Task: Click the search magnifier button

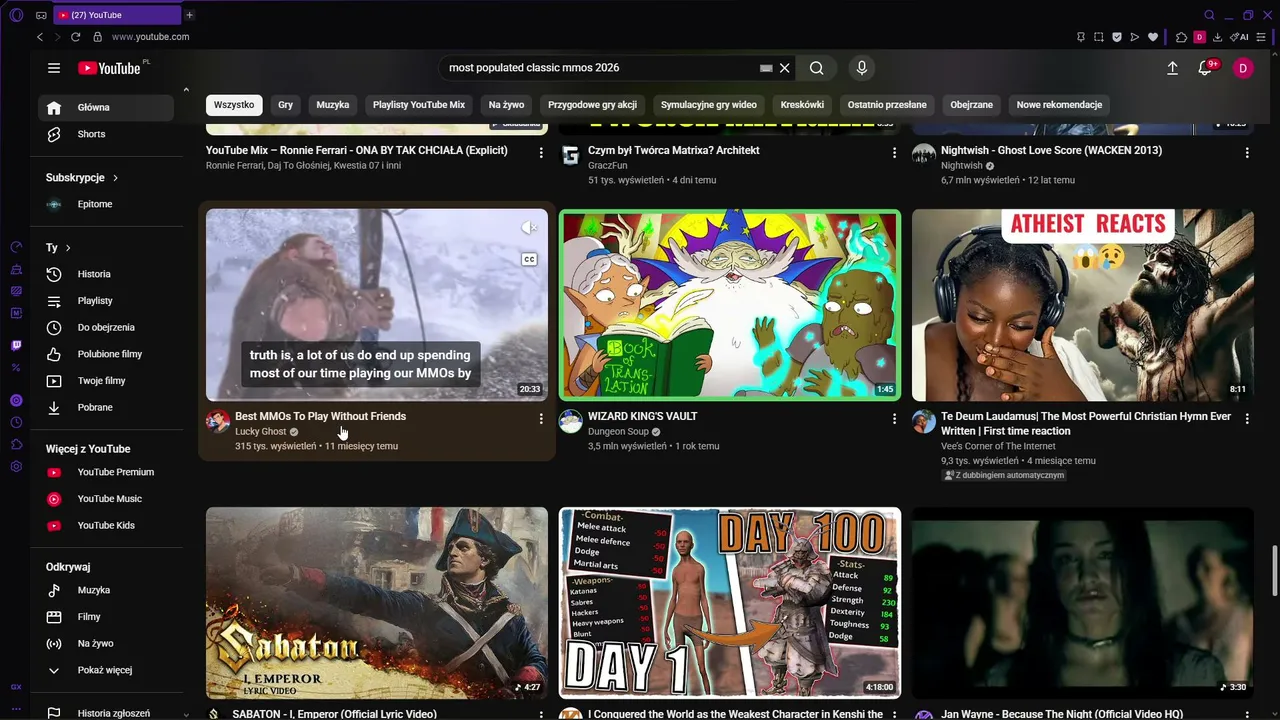Action: tap(817, 68)
